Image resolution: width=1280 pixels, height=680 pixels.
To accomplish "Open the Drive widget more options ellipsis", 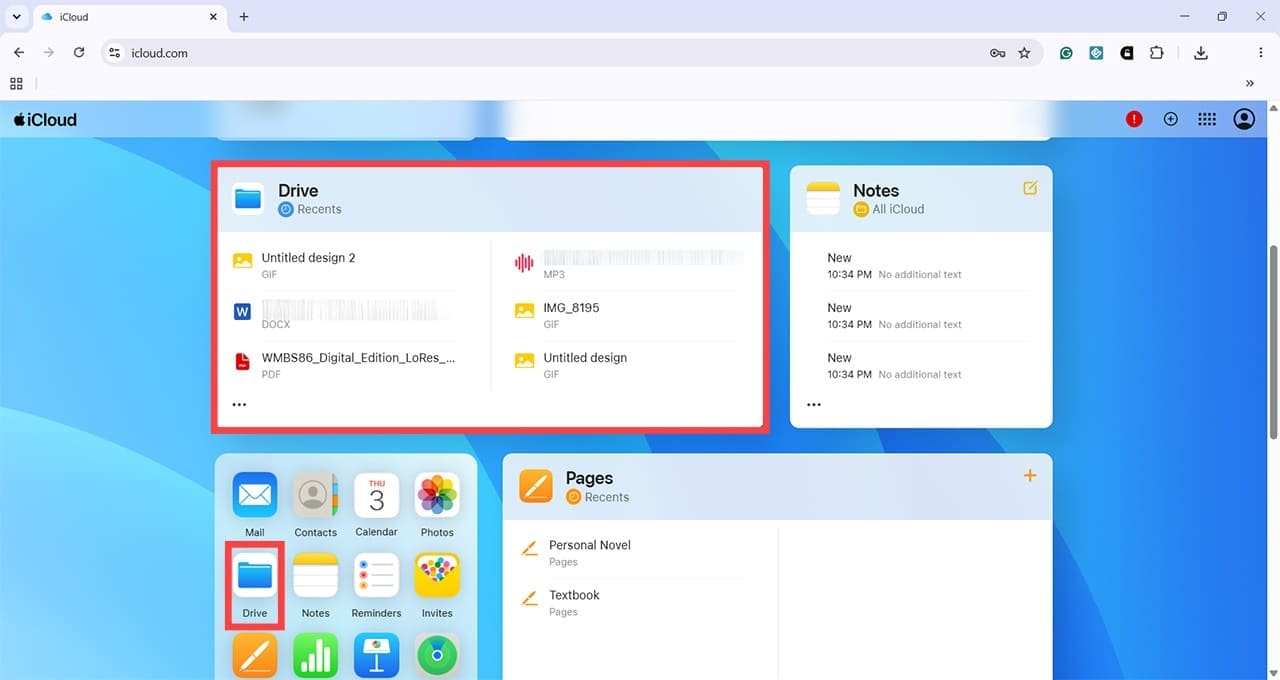I will (x=239, y=405).
